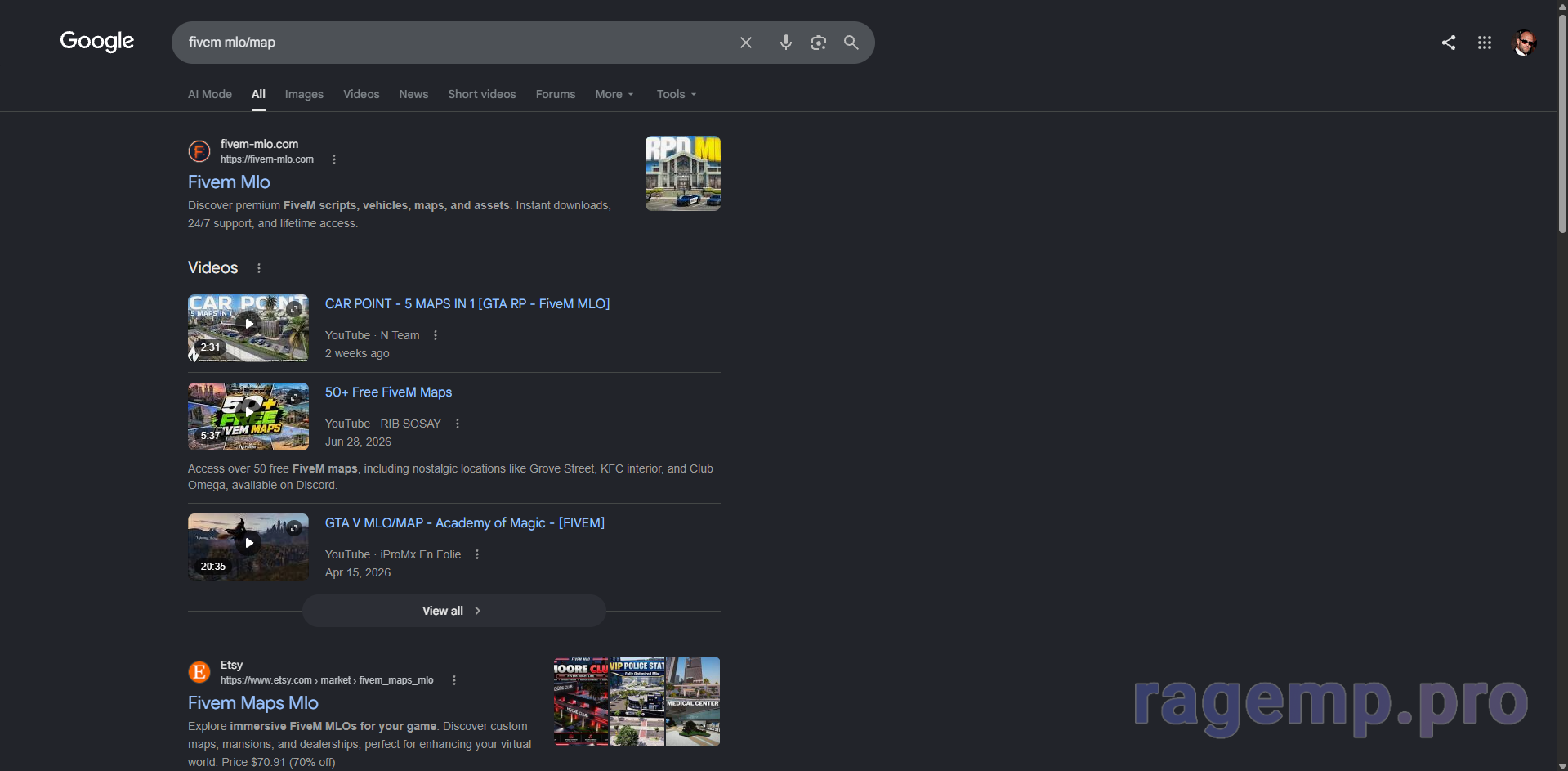Open options menu for fivem-mlo.com result
This screenshot has width=1568, height=771.
tap(334, 159)
